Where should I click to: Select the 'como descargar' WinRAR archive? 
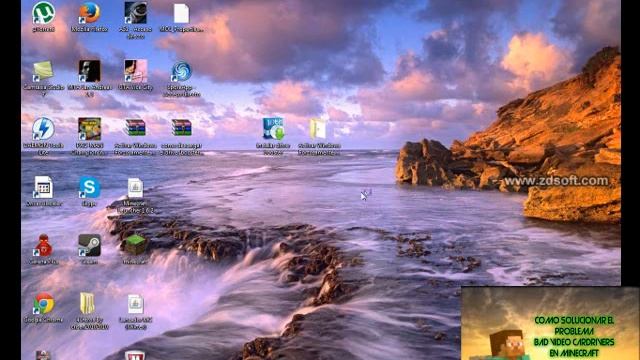[x=181, y=128]
